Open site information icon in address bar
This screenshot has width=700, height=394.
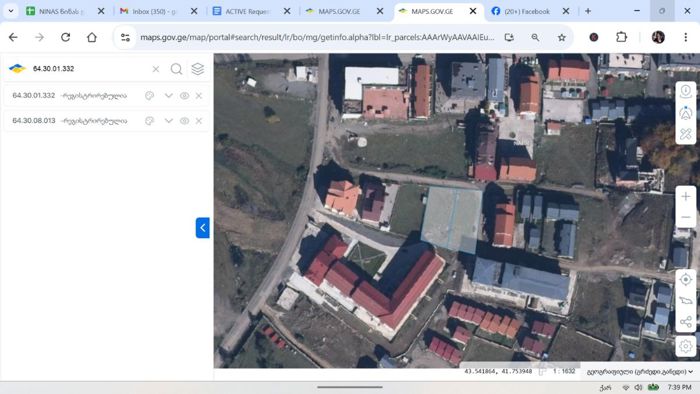(x=125, y=37)
